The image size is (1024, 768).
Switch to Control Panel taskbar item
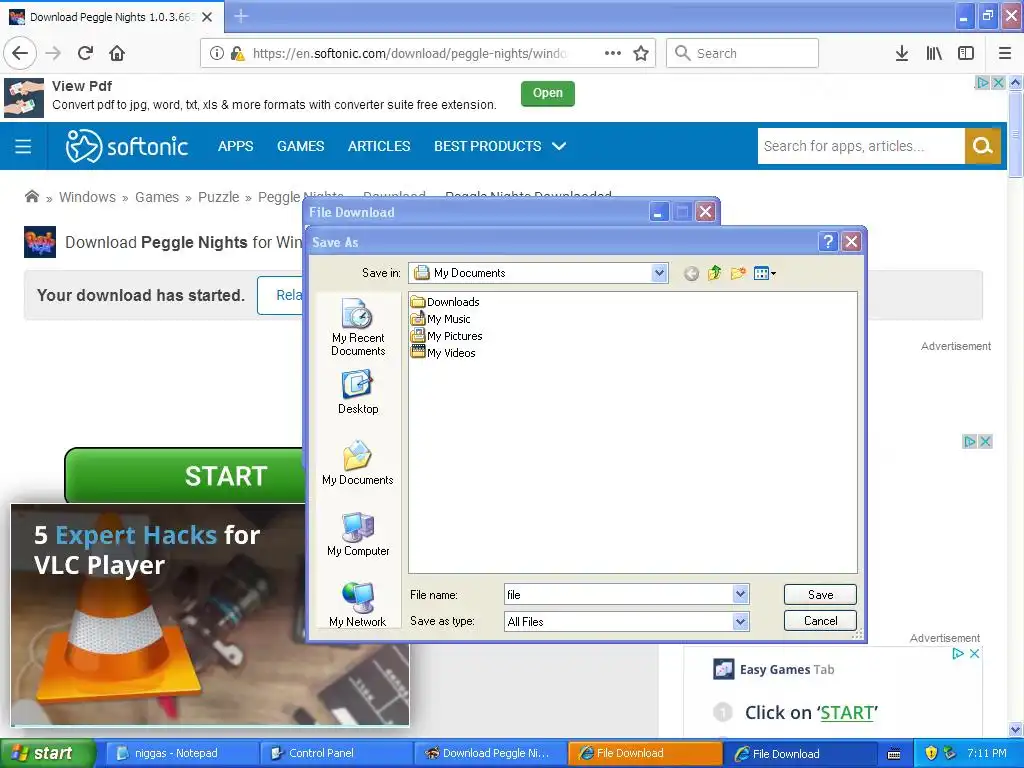336,753
